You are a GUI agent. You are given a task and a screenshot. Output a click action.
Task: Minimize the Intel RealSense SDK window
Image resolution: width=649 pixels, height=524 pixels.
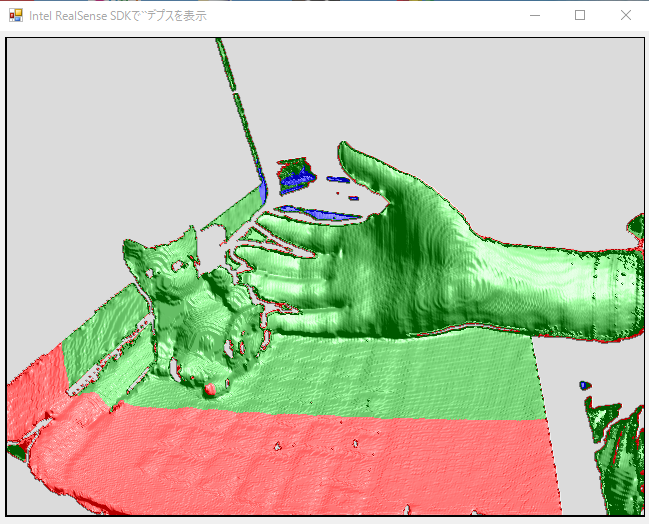point(535,15)
